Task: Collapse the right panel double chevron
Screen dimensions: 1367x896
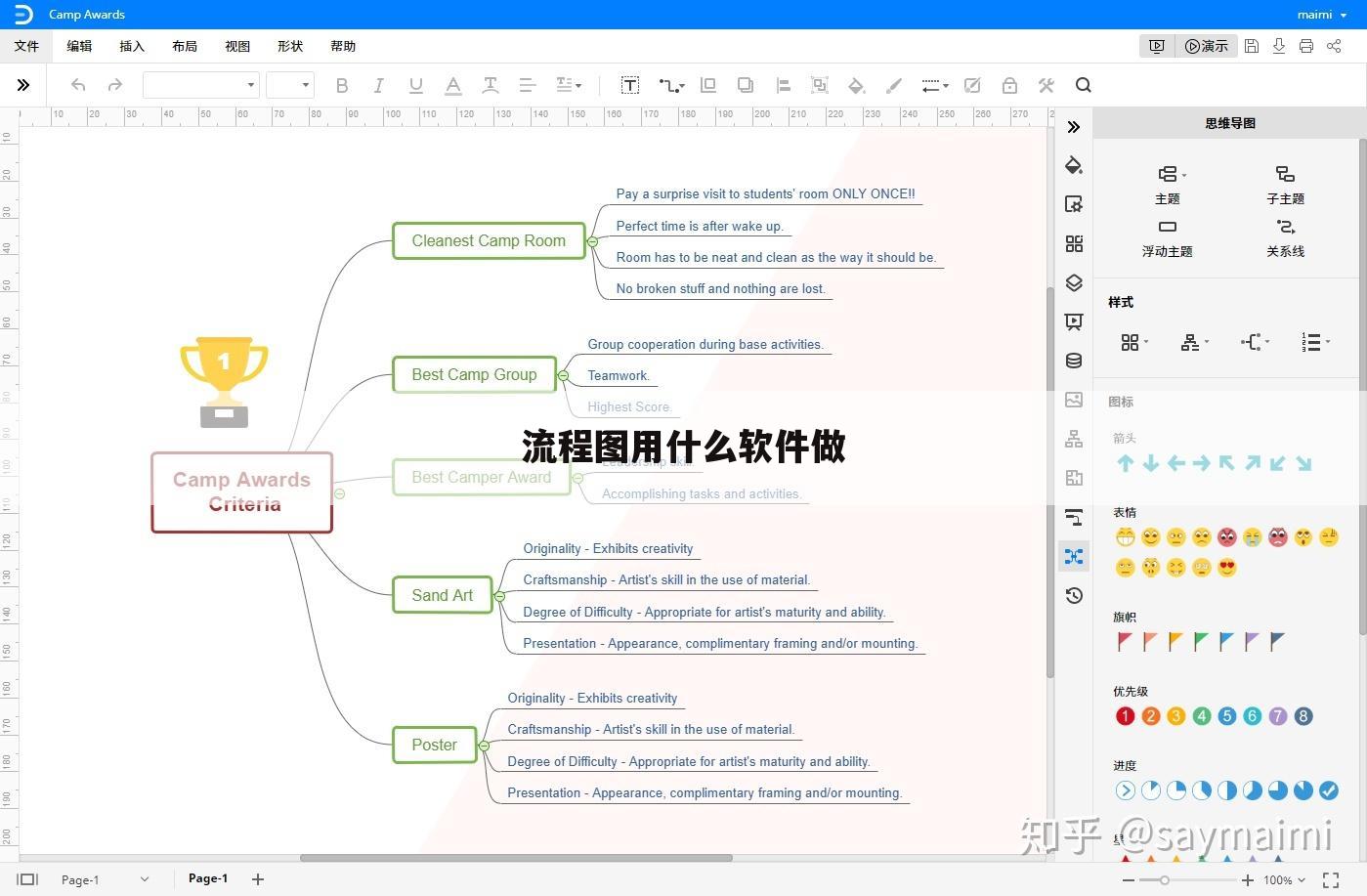Action: (x=1074, y=127)
